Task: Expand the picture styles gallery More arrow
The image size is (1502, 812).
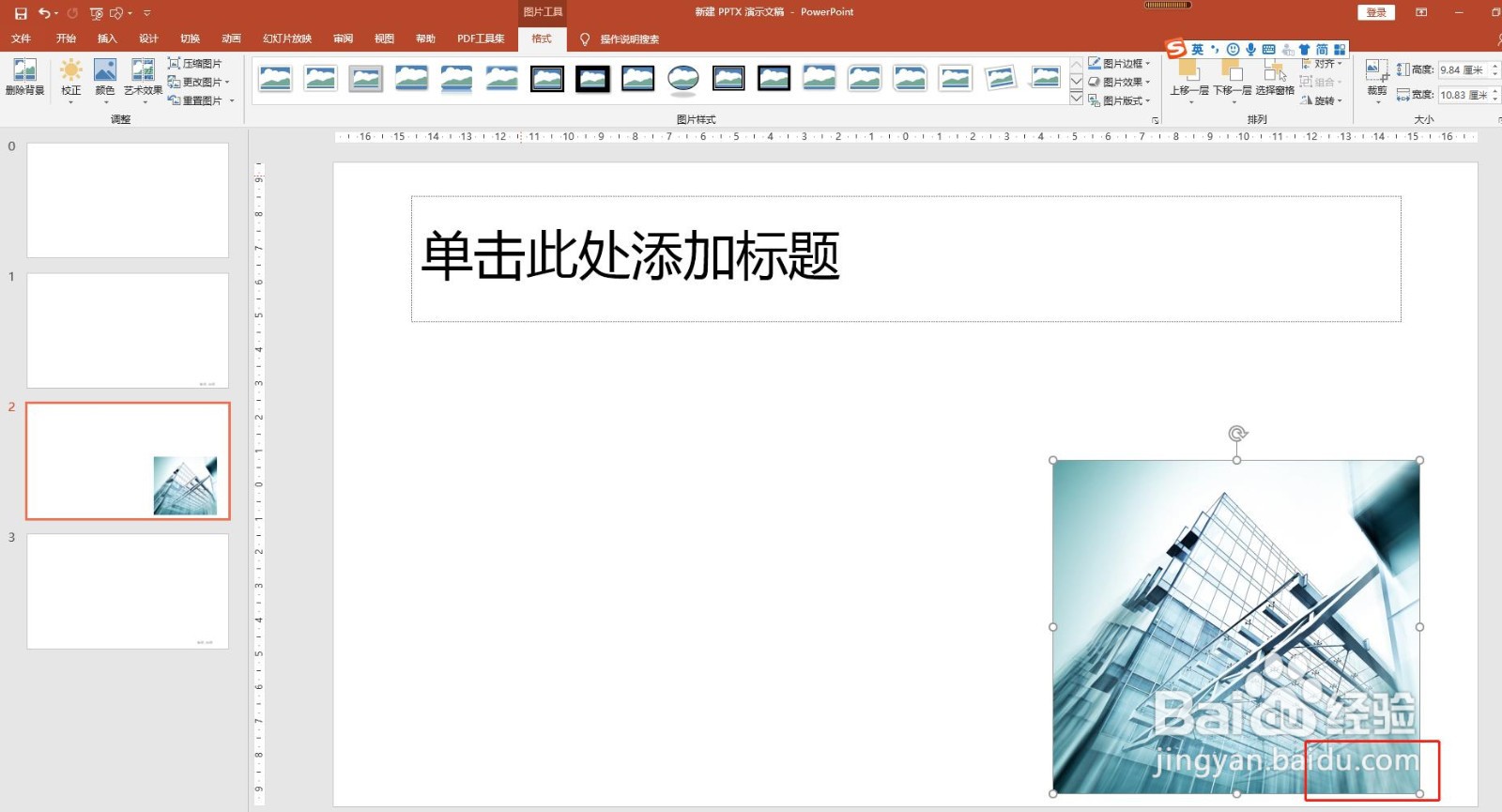Action: tap(1076, 98)
